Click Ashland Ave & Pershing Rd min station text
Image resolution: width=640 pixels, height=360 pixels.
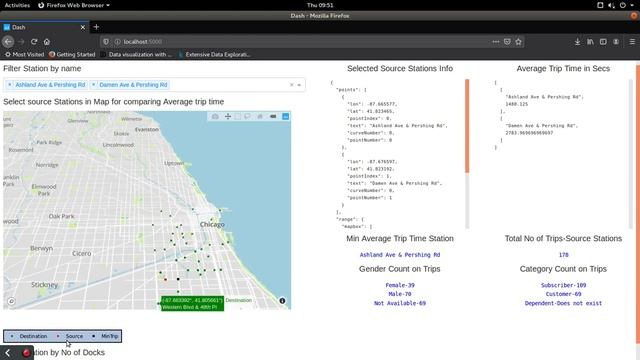(400, 255)
